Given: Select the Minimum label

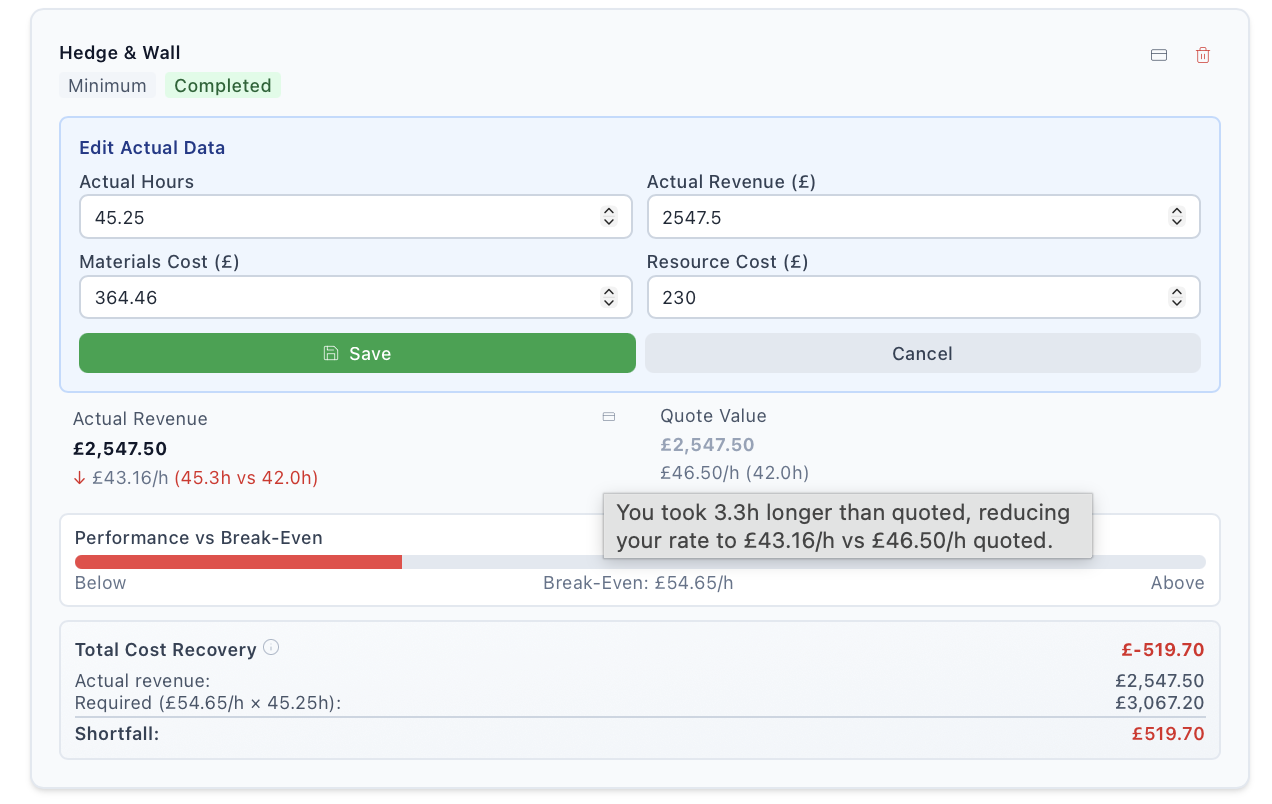Looking at the screenshot, I should (106, 85).
